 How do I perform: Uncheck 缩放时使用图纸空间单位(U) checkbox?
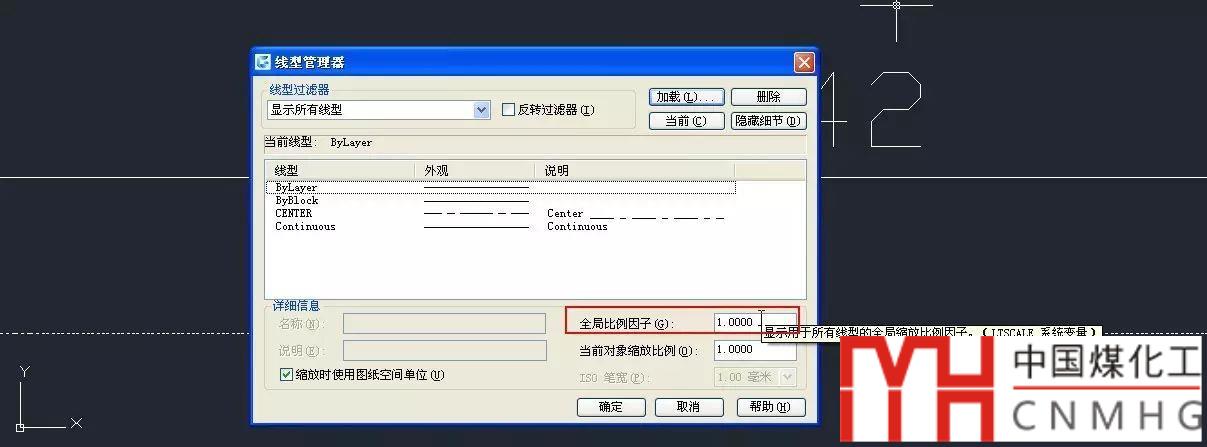tap(287, 375)
